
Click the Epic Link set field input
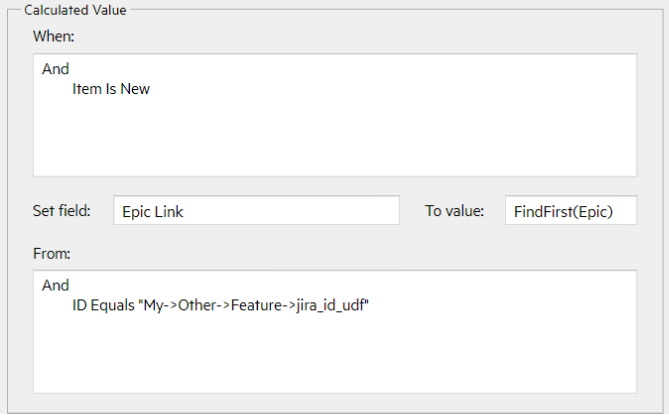coord(256,211)
